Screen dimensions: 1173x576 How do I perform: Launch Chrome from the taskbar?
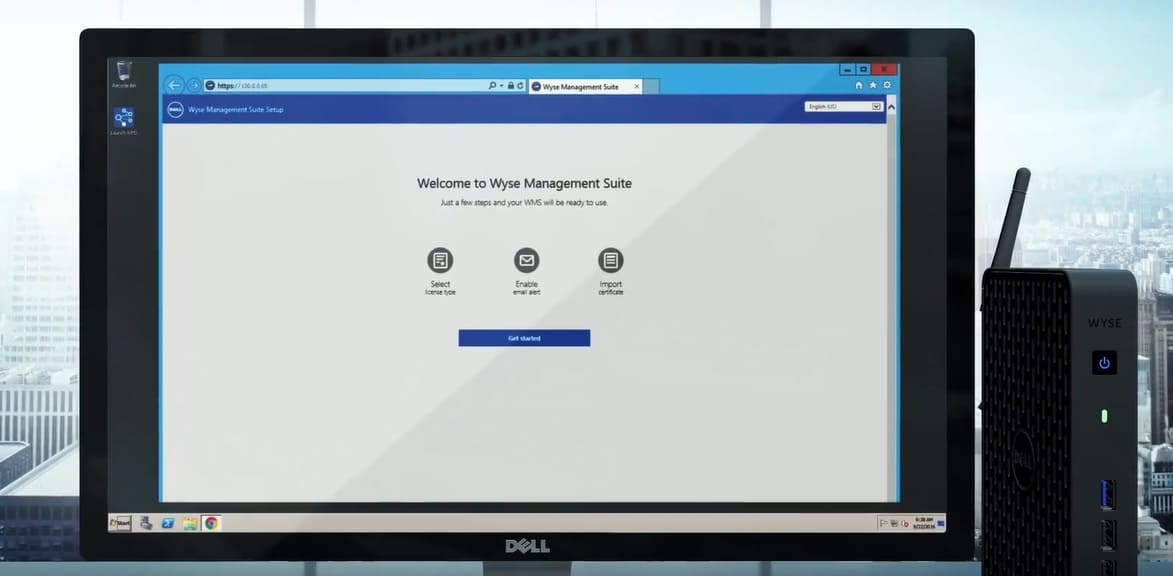point(211,523)
